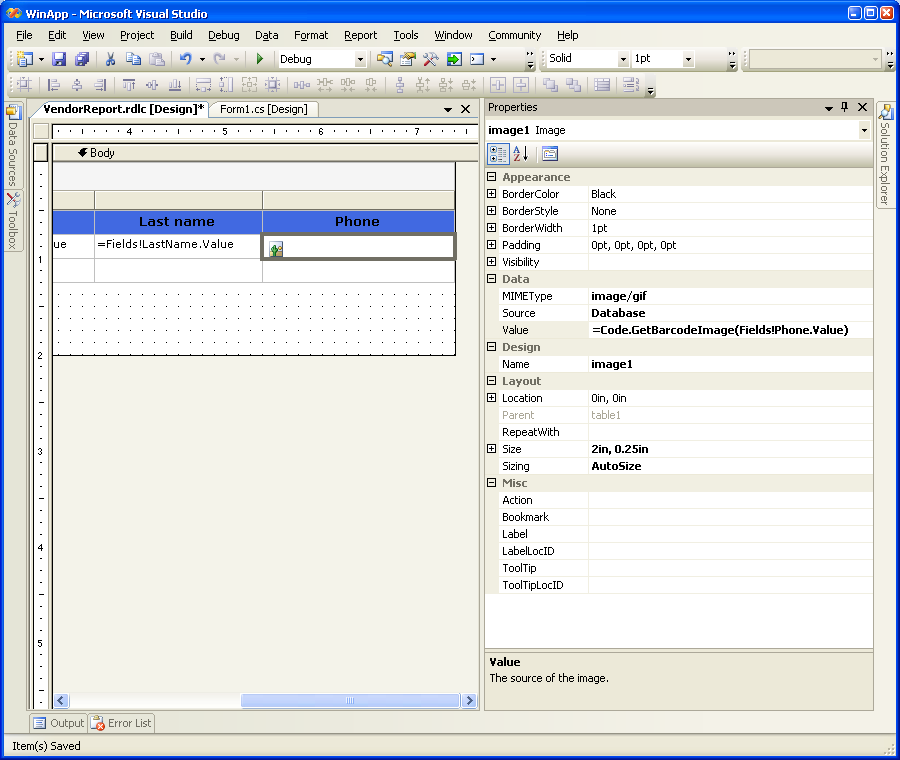Open the Debug configuration dropdown
The height and width of the screenshot is (760, 900).
(x=360, y=60)
